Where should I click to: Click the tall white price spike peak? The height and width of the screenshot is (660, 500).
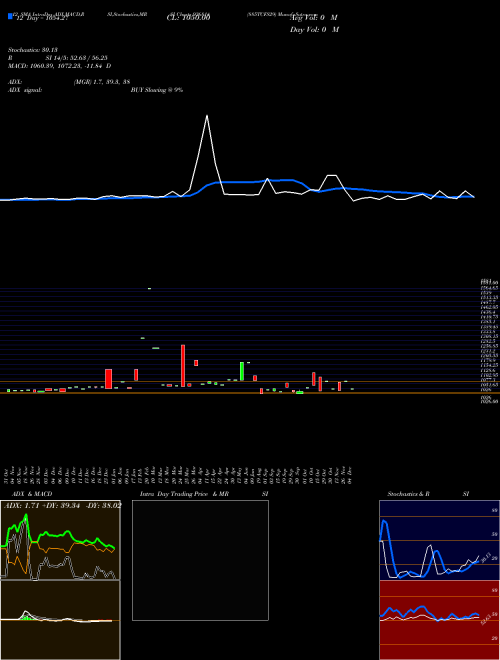point(207,116)
